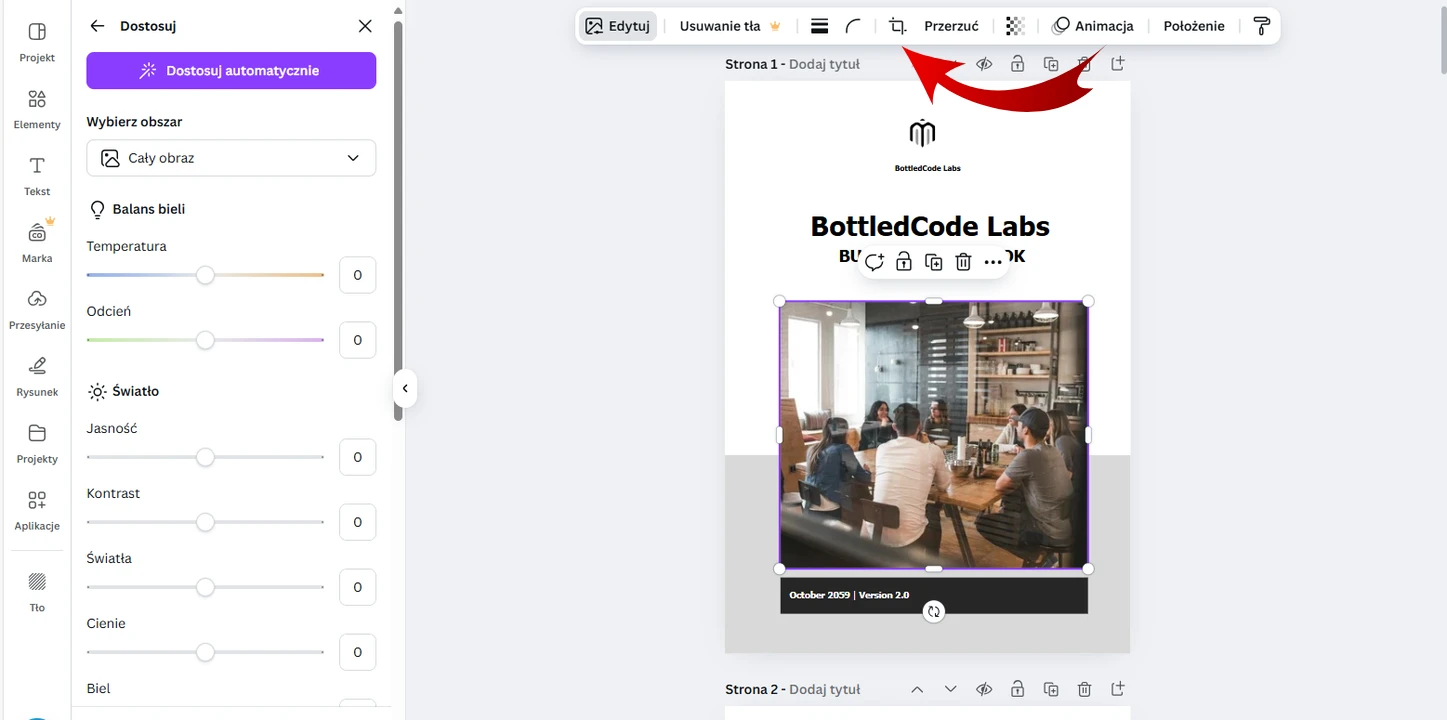
Task: Click the Kontrast slider handle
Action: point(205,522)
